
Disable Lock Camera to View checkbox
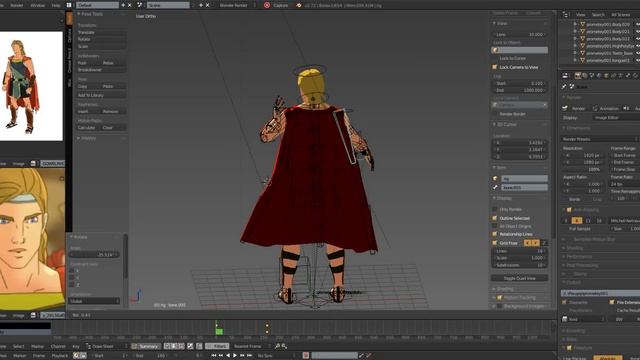tap(495, 67)
